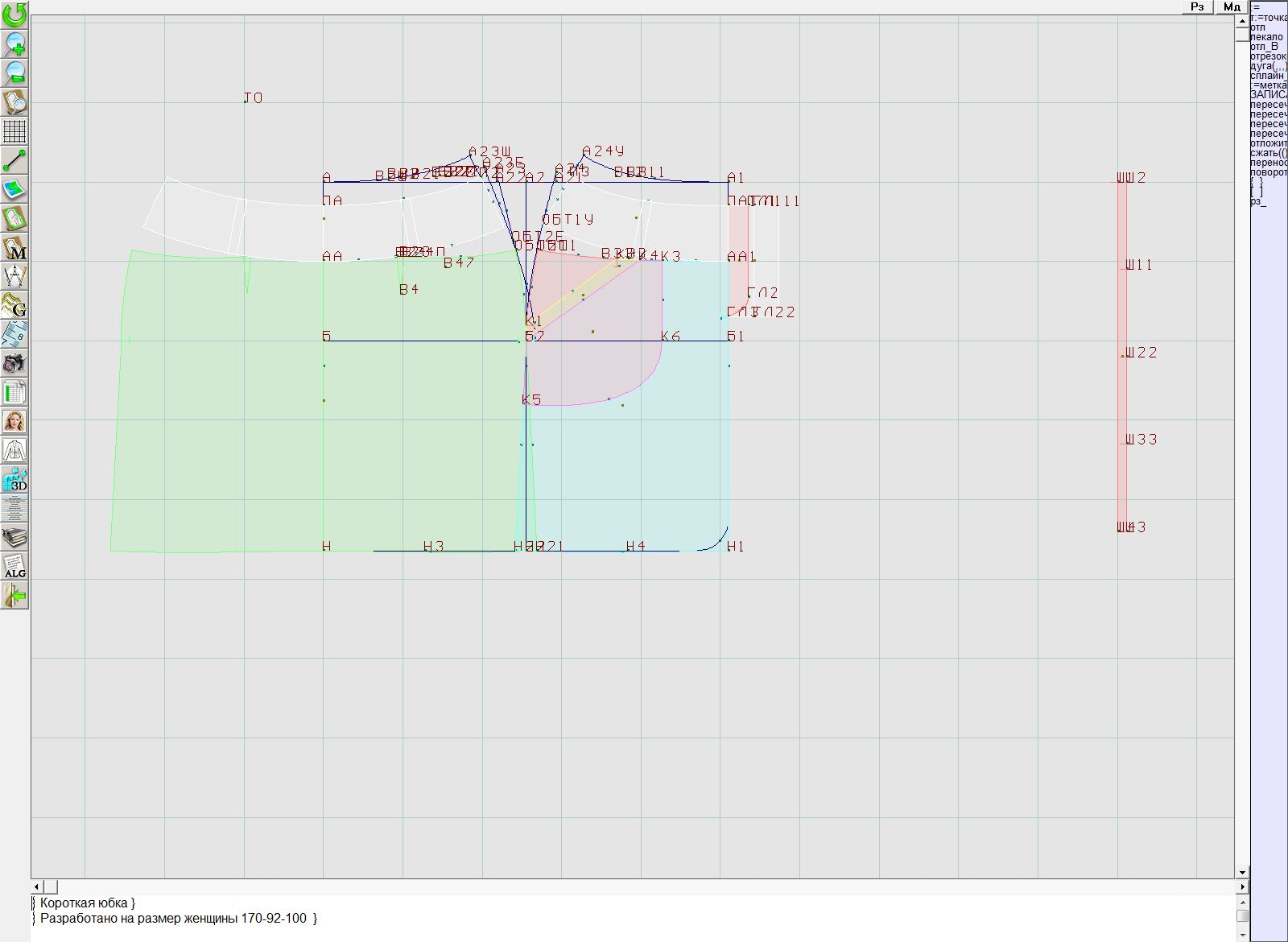Click the canvas vertical scrollbar up arrow
Viewport: 1288px width, 942px height.
pos(1242,19)
